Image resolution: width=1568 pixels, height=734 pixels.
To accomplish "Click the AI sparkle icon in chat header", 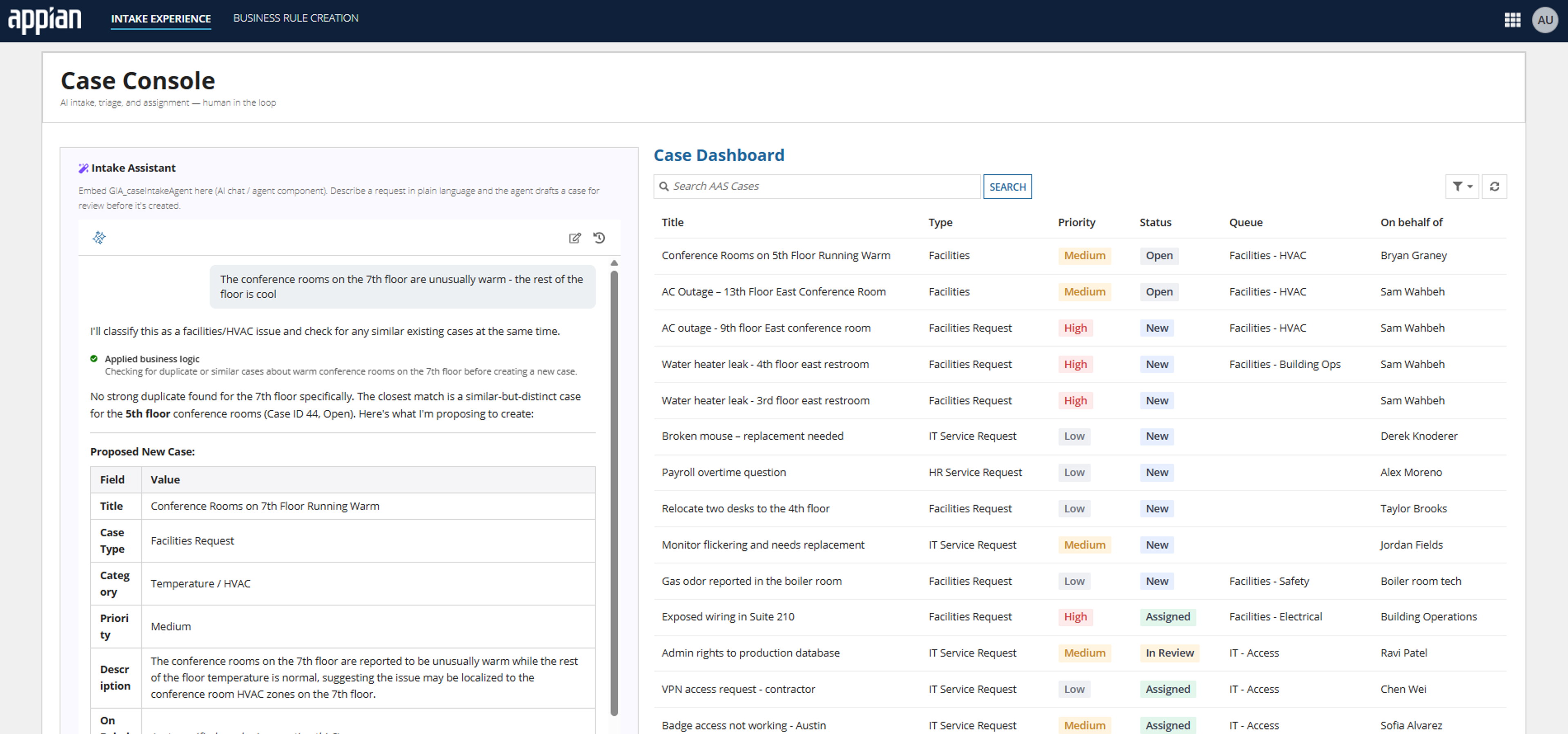I will pyautogui.click(x=99, y=237).
